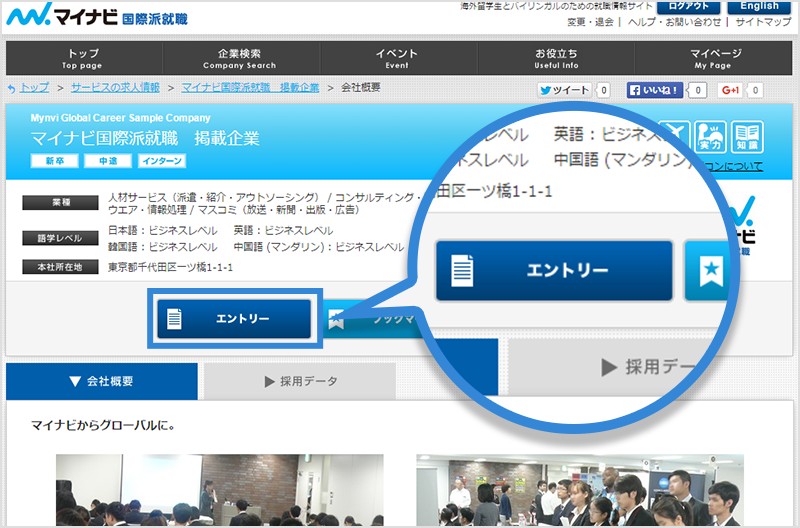
Task: Click the Mynavi logo at top left
Action: pos(97,15)
